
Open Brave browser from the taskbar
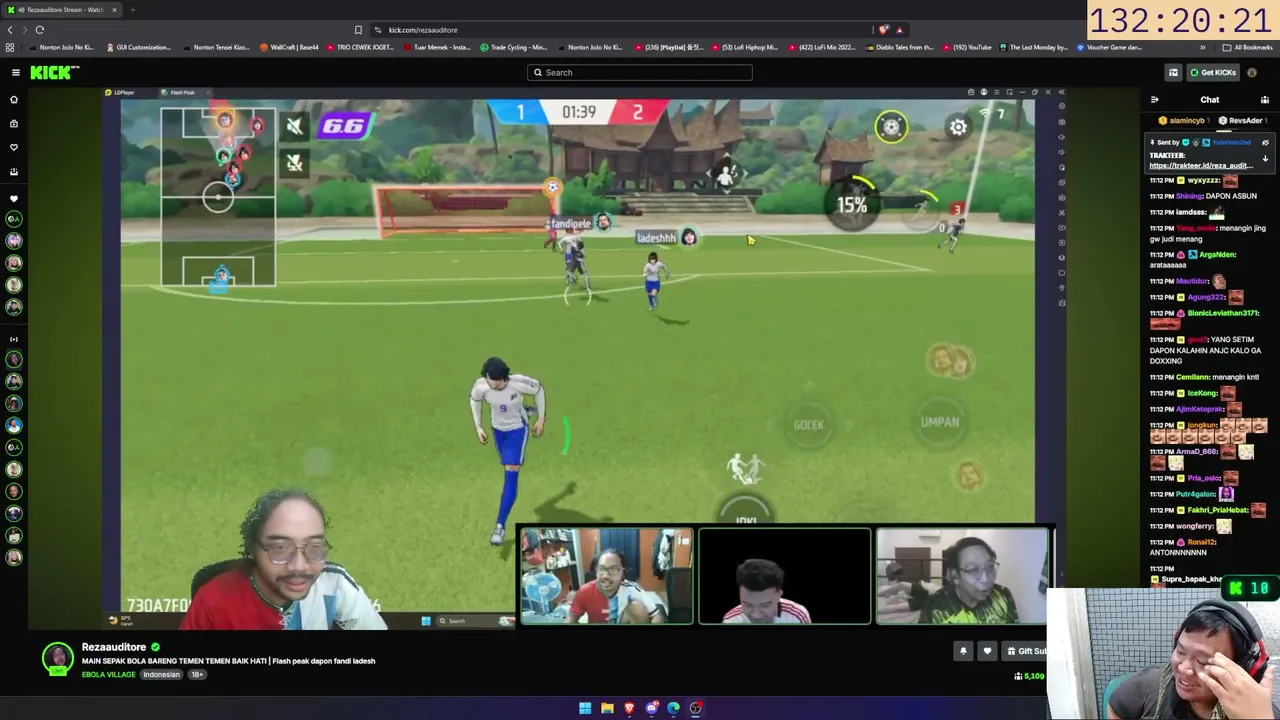pos(629,708)
